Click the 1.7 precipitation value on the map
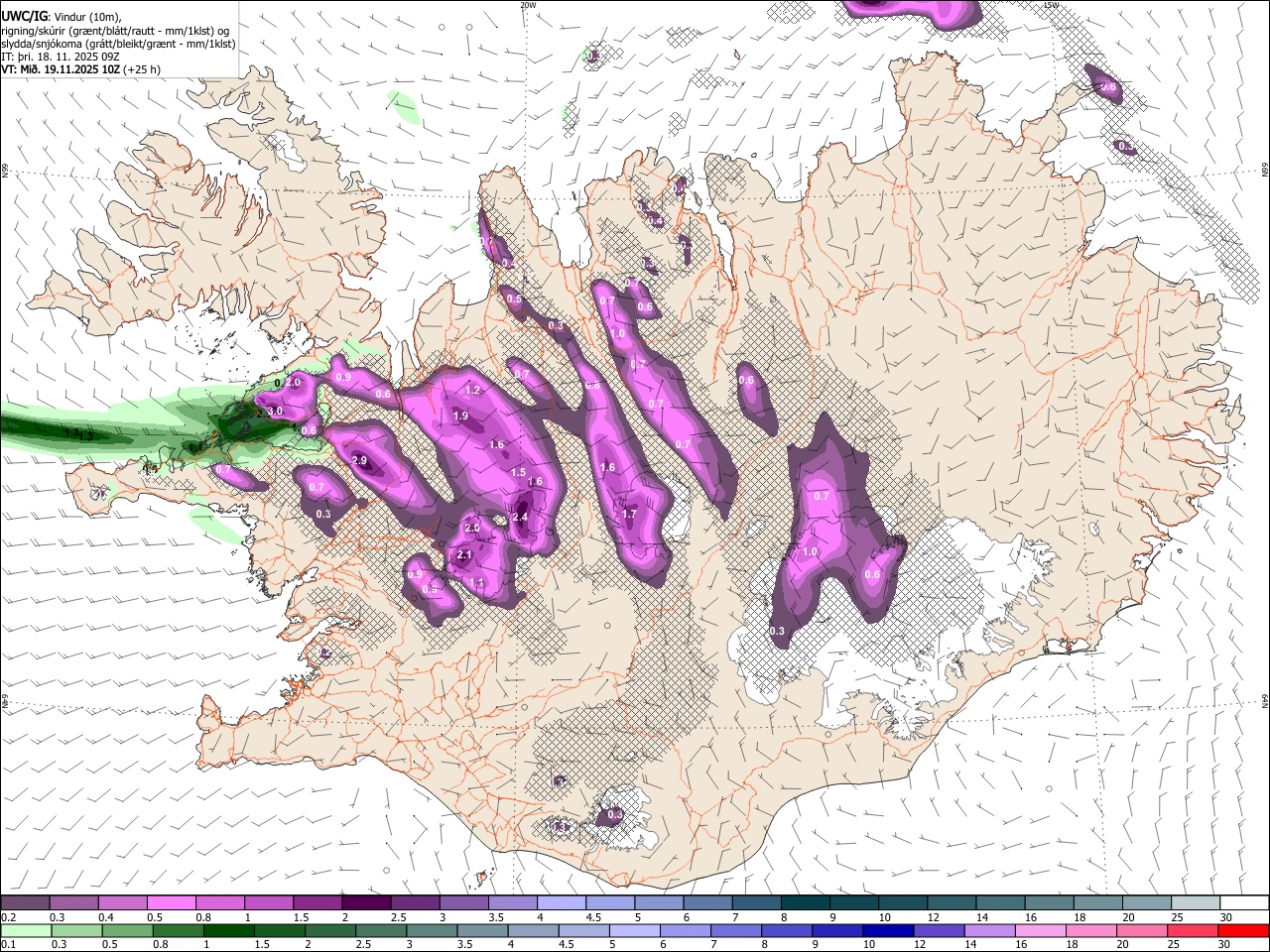This screenshot has width=1270, height=952. click(629, 515)
